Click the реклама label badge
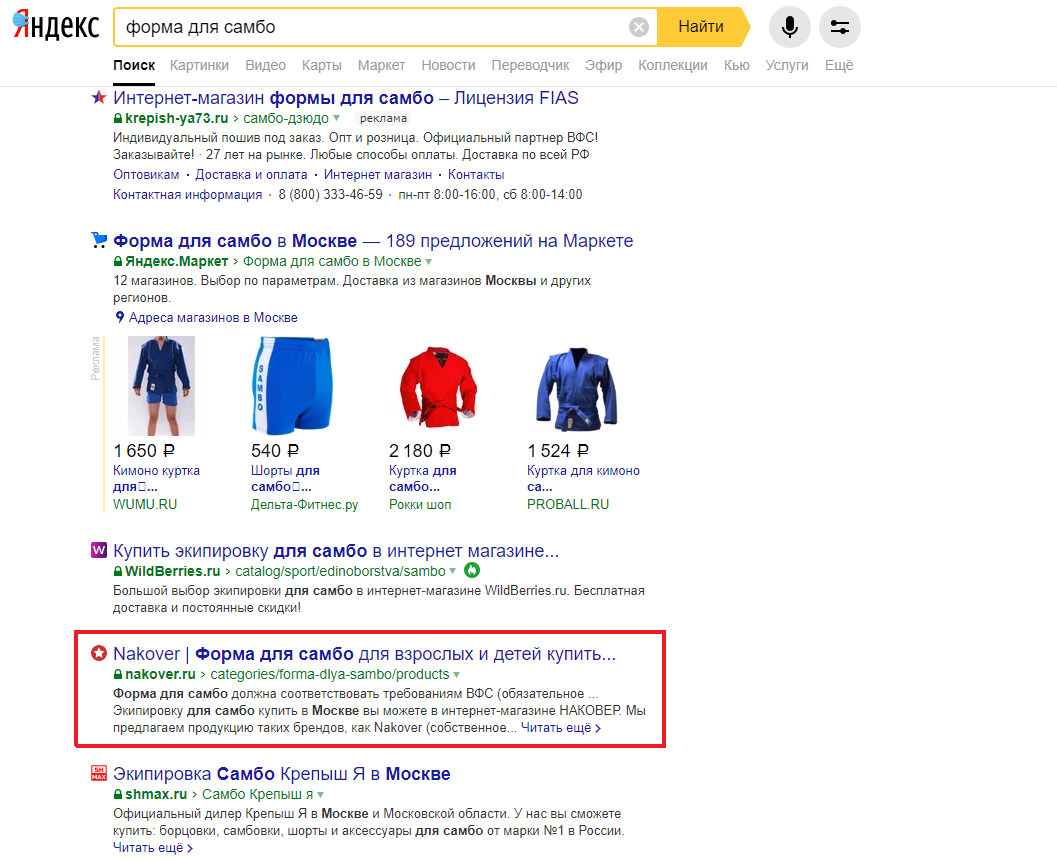This screenshot has width=1057, height=862. [384, 119]
